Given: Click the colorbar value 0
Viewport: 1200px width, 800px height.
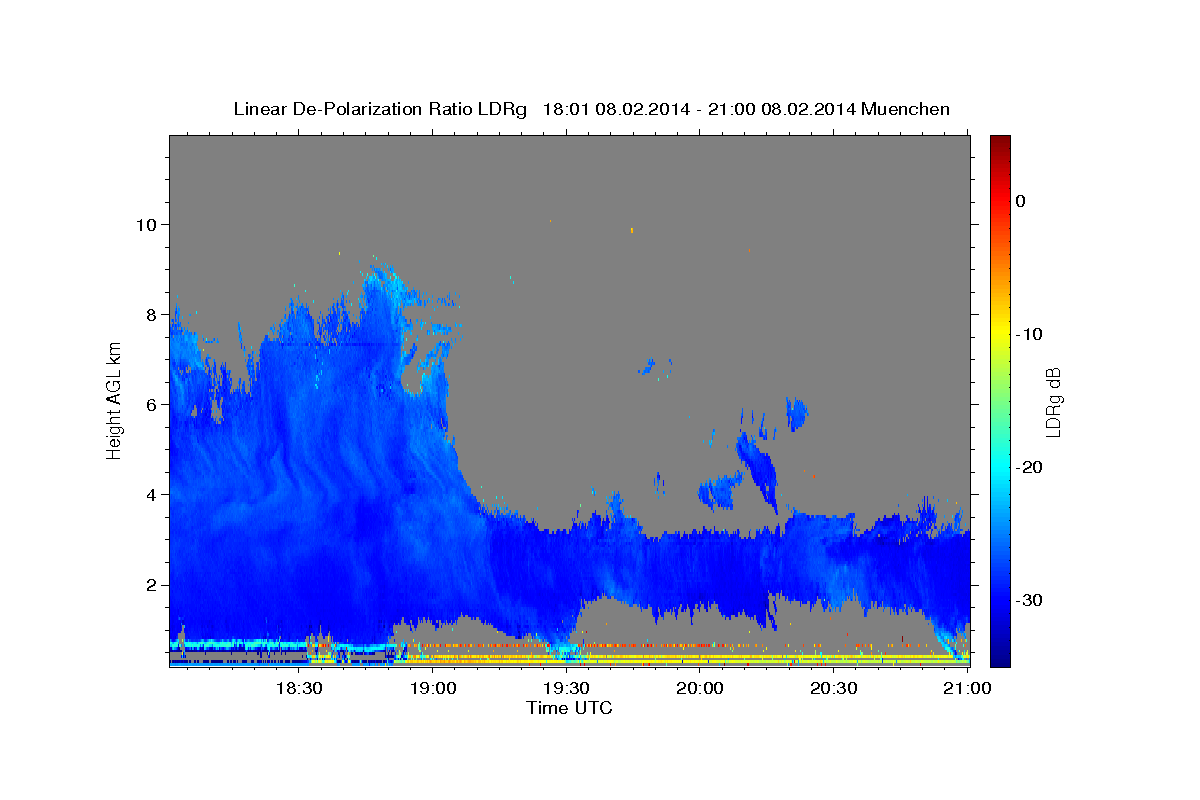Looking at the screenshot, I should click(x=1020, y=201).
